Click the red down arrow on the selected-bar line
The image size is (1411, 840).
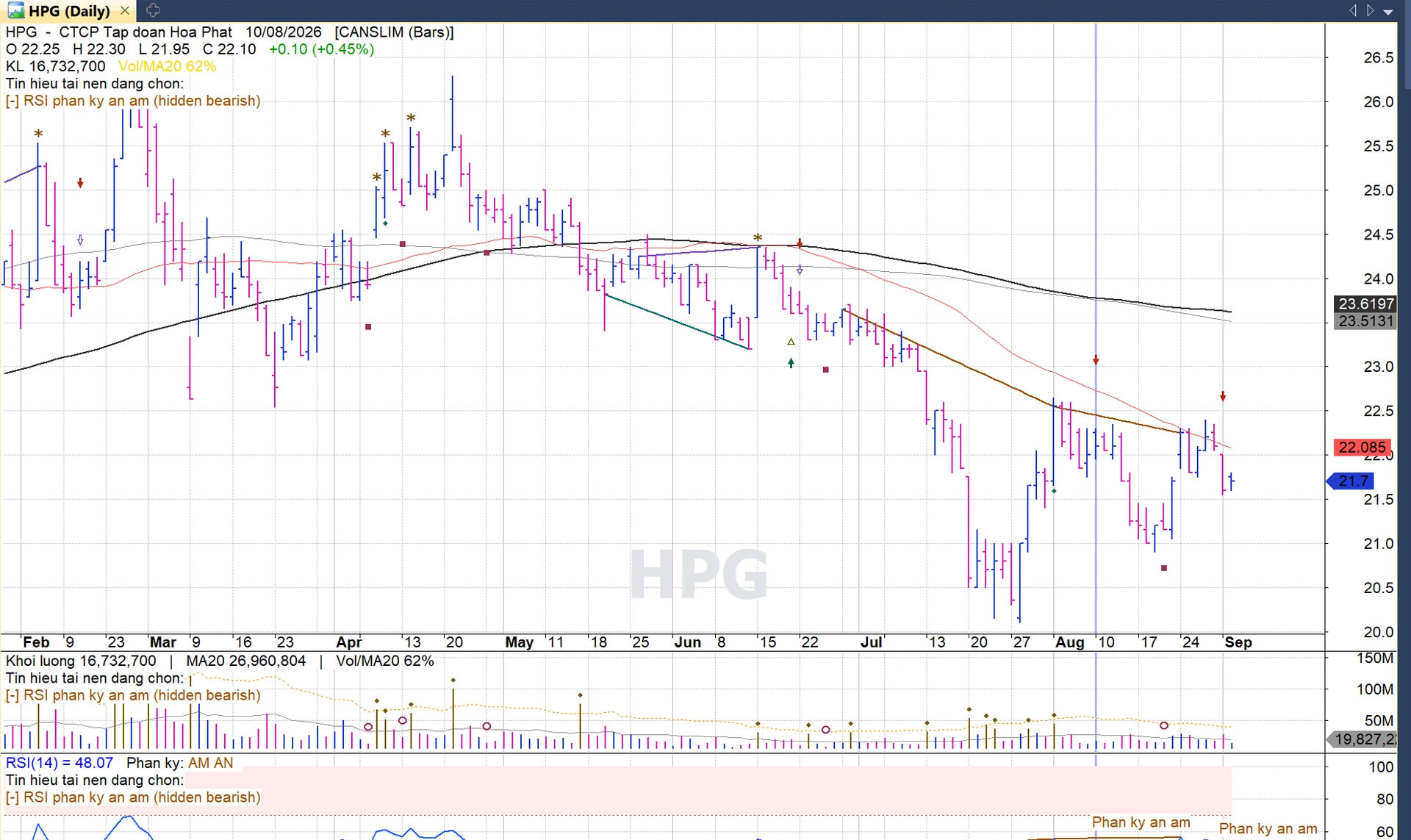click(x=1096, y=360)
